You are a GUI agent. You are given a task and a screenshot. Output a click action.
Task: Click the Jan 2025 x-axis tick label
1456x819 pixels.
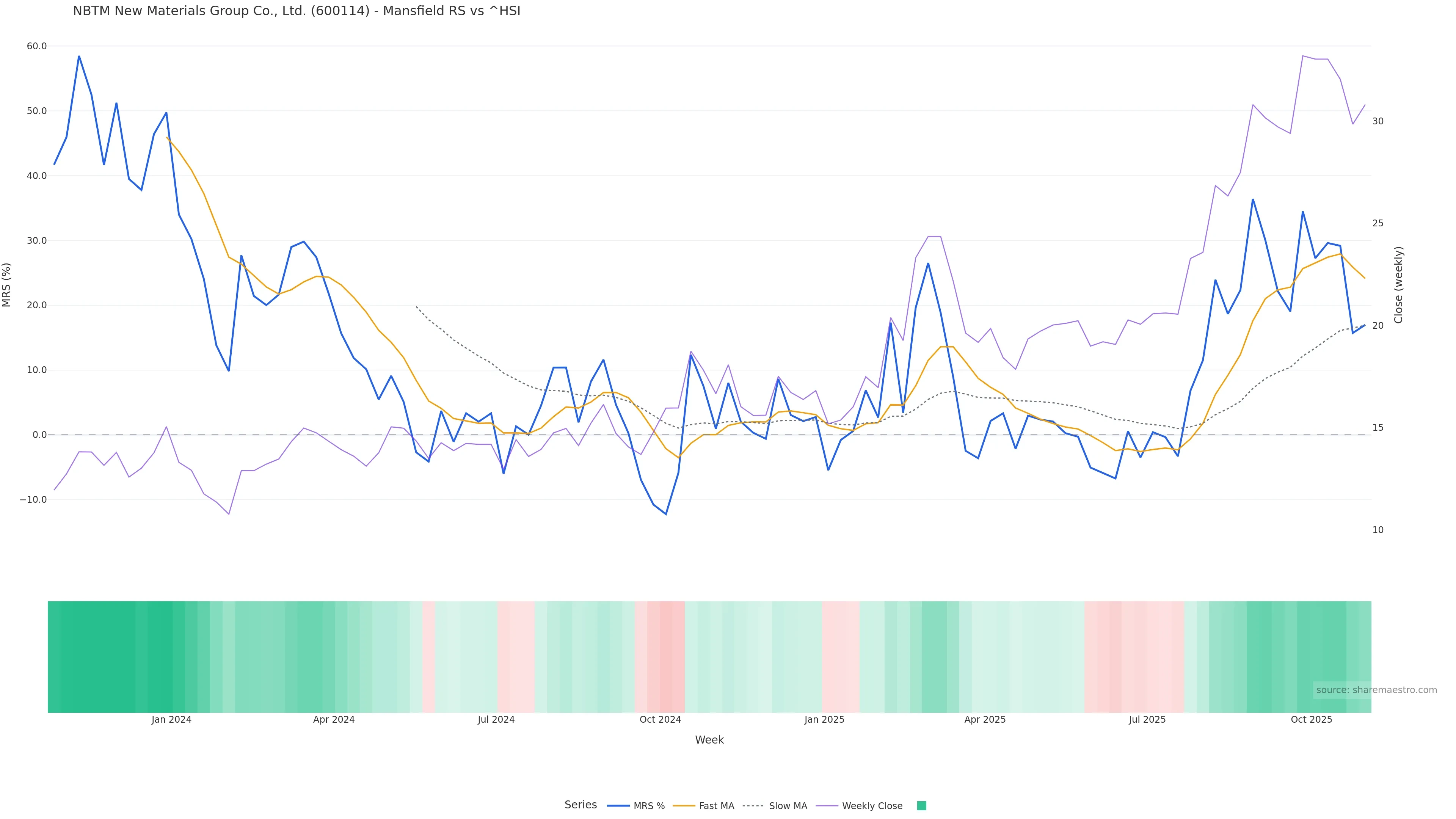coord(824,720)
